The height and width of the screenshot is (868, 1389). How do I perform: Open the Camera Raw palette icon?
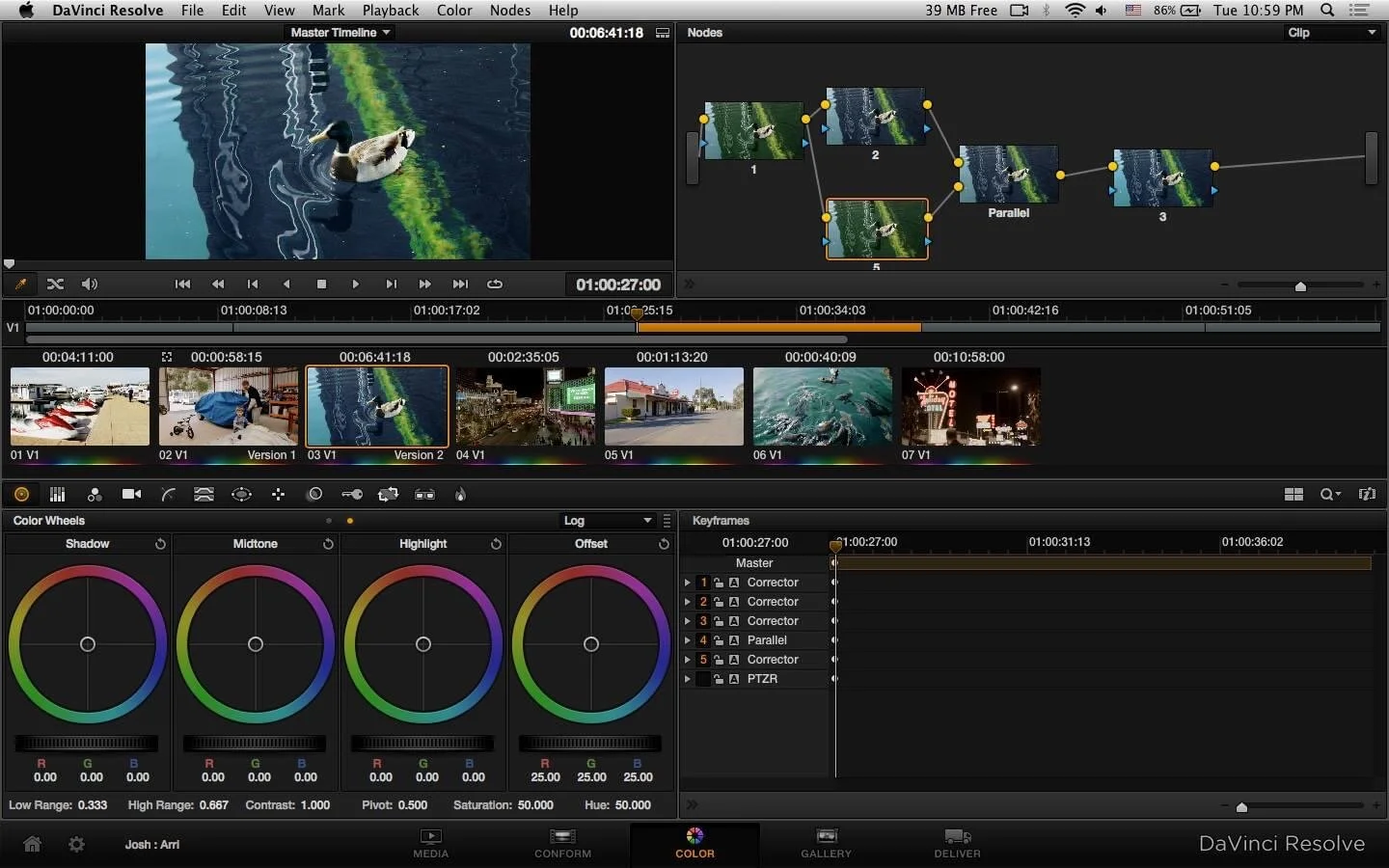tap(131, 495)
